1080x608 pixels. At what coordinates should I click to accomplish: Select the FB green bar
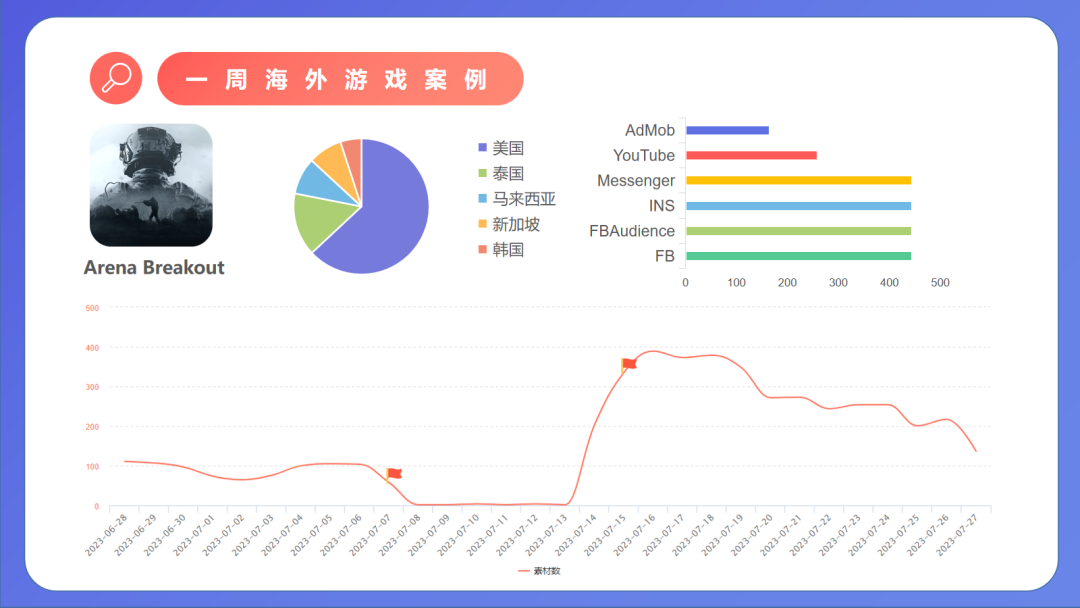pyautogui.click(x=797, y=256)
